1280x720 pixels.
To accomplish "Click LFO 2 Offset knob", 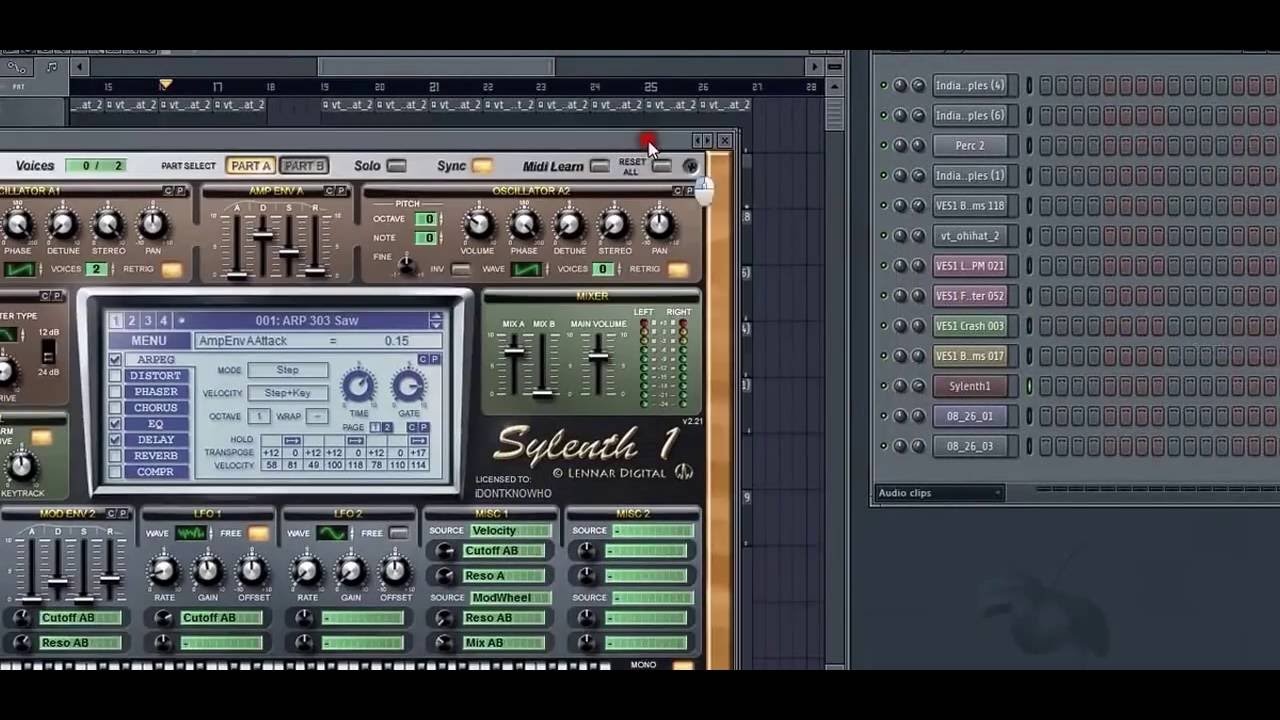I will [395, 572].
